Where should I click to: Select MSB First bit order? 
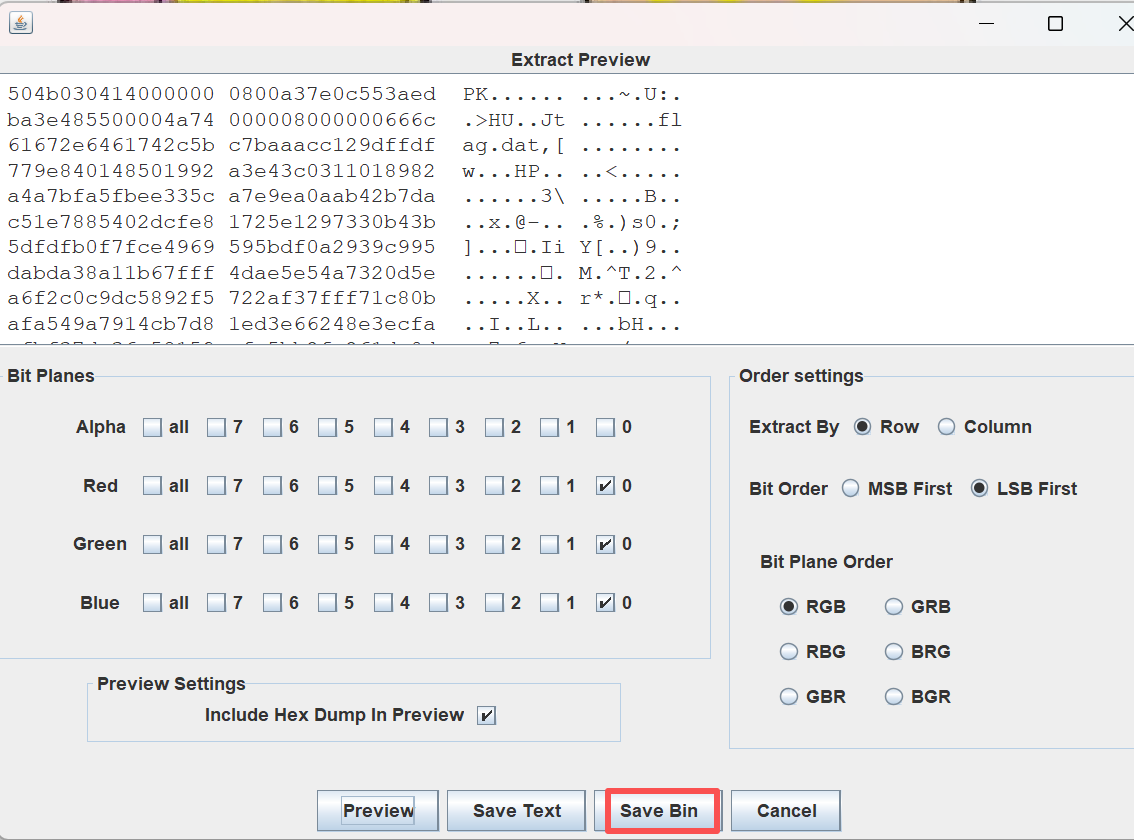point(851,489)
